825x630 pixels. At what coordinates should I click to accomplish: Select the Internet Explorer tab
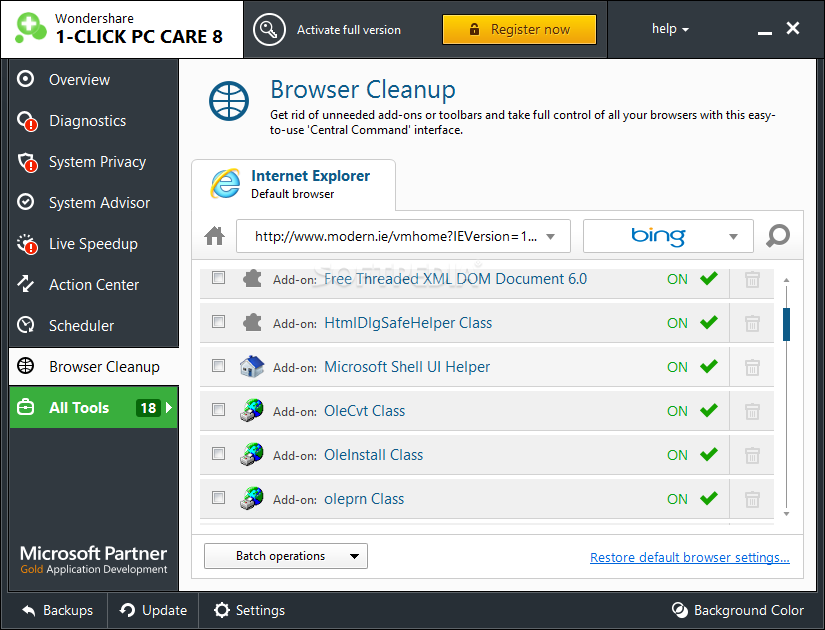294,184
